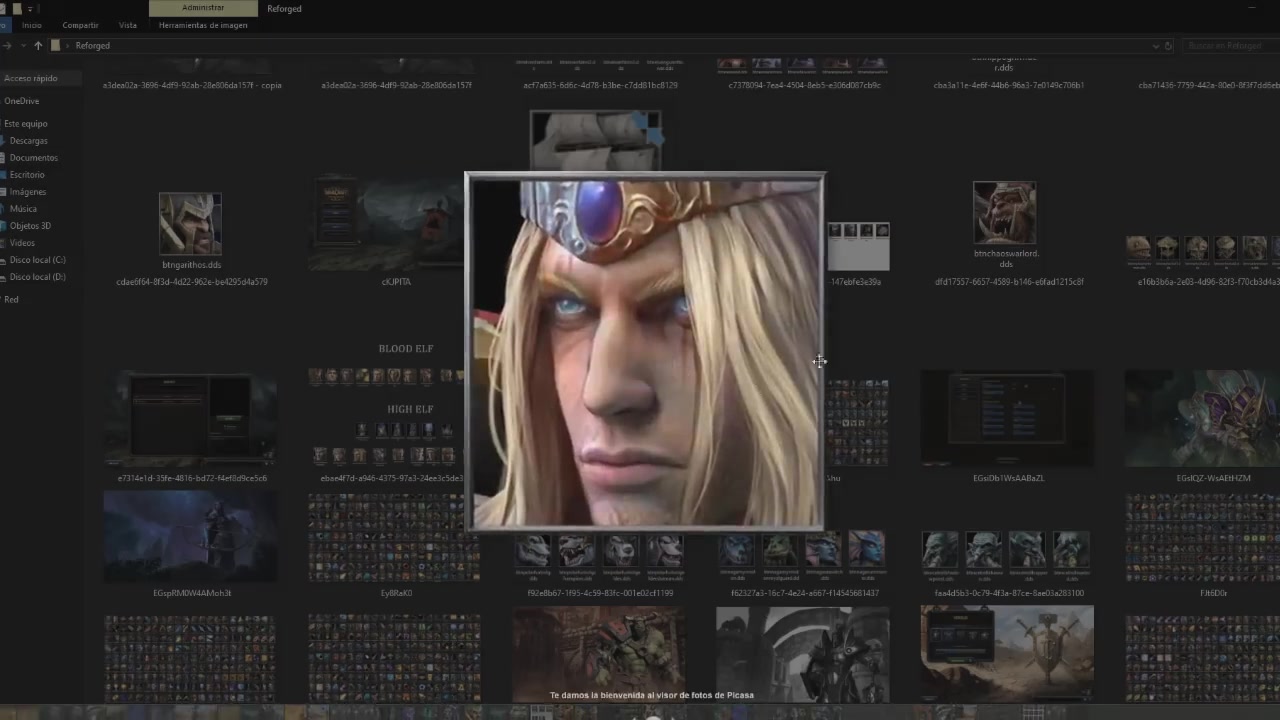
Task: Click the forward navigation arrow in Explorer
Action: tap(7, 46)
